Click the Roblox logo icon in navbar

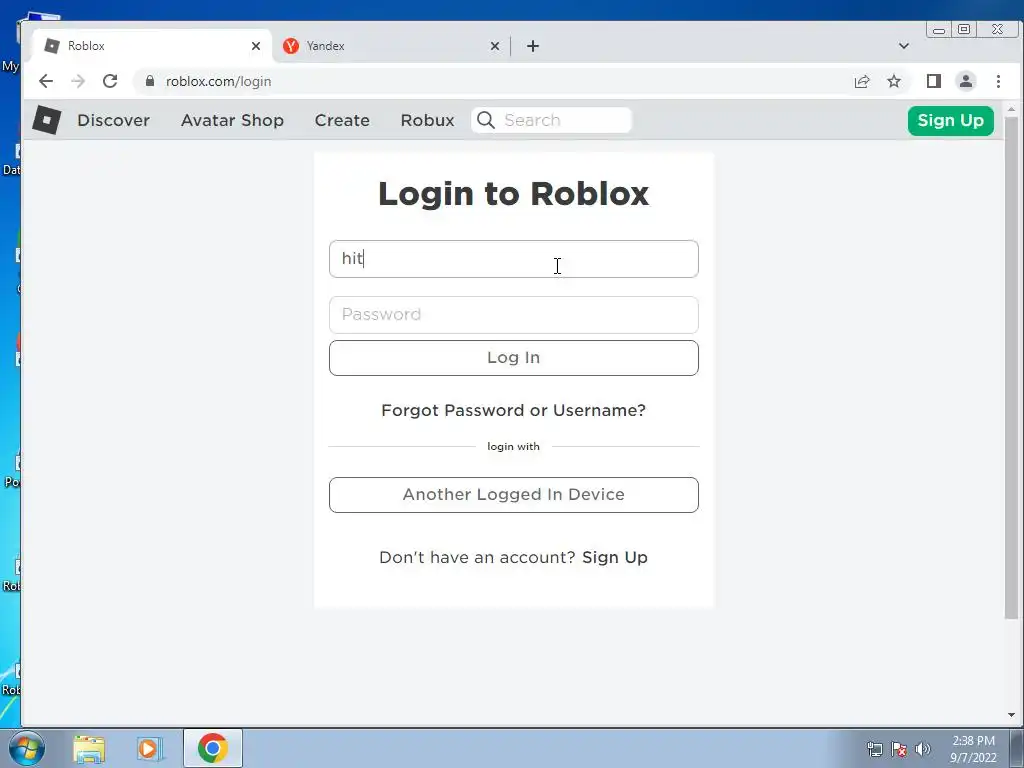(x=46, y=120)
